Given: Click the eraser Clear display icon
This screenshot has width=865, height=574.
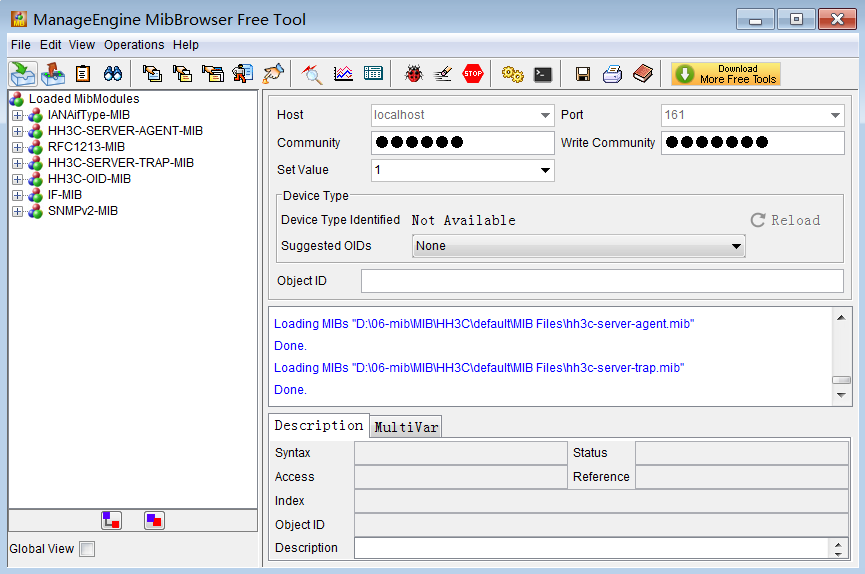Looking at the screenshot, I should [443, 73].
